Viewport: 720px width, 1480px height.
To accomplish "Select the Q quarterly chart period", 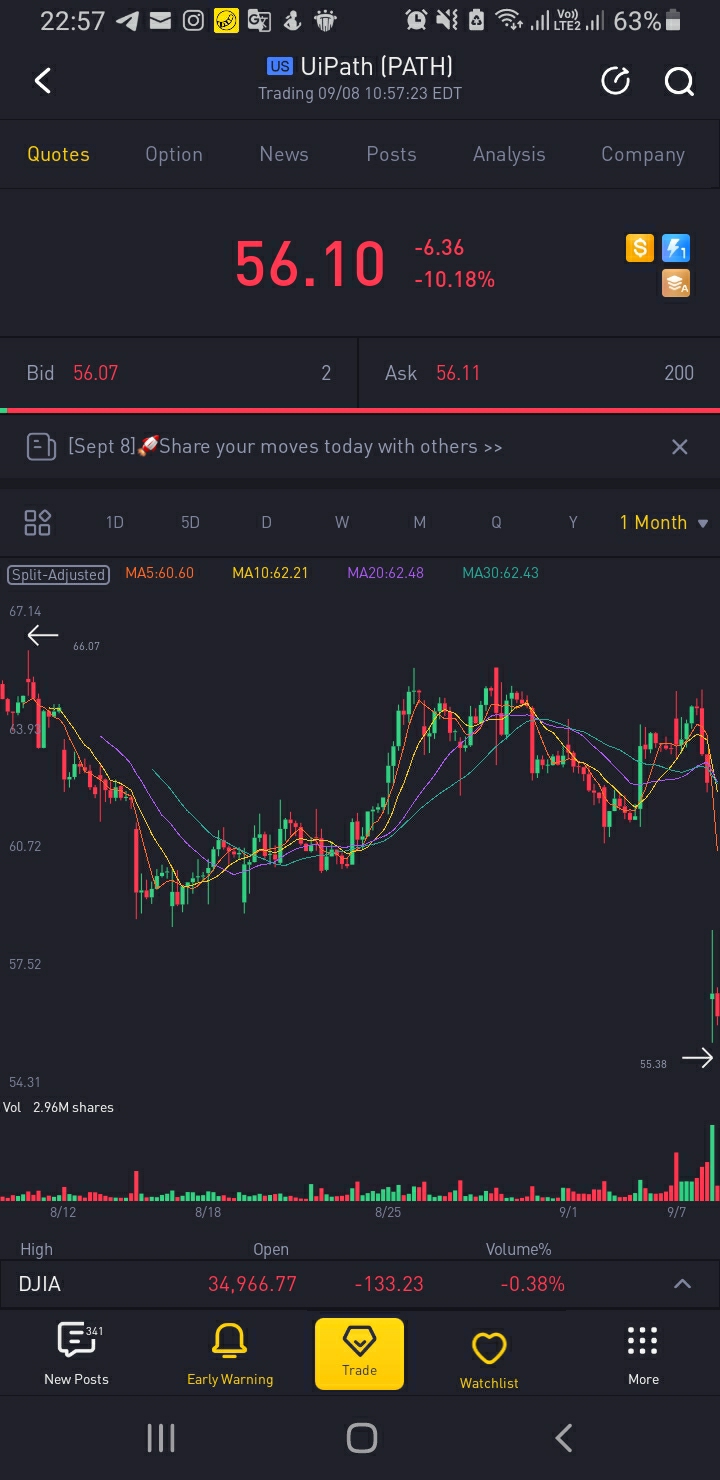I will (496, 522).
